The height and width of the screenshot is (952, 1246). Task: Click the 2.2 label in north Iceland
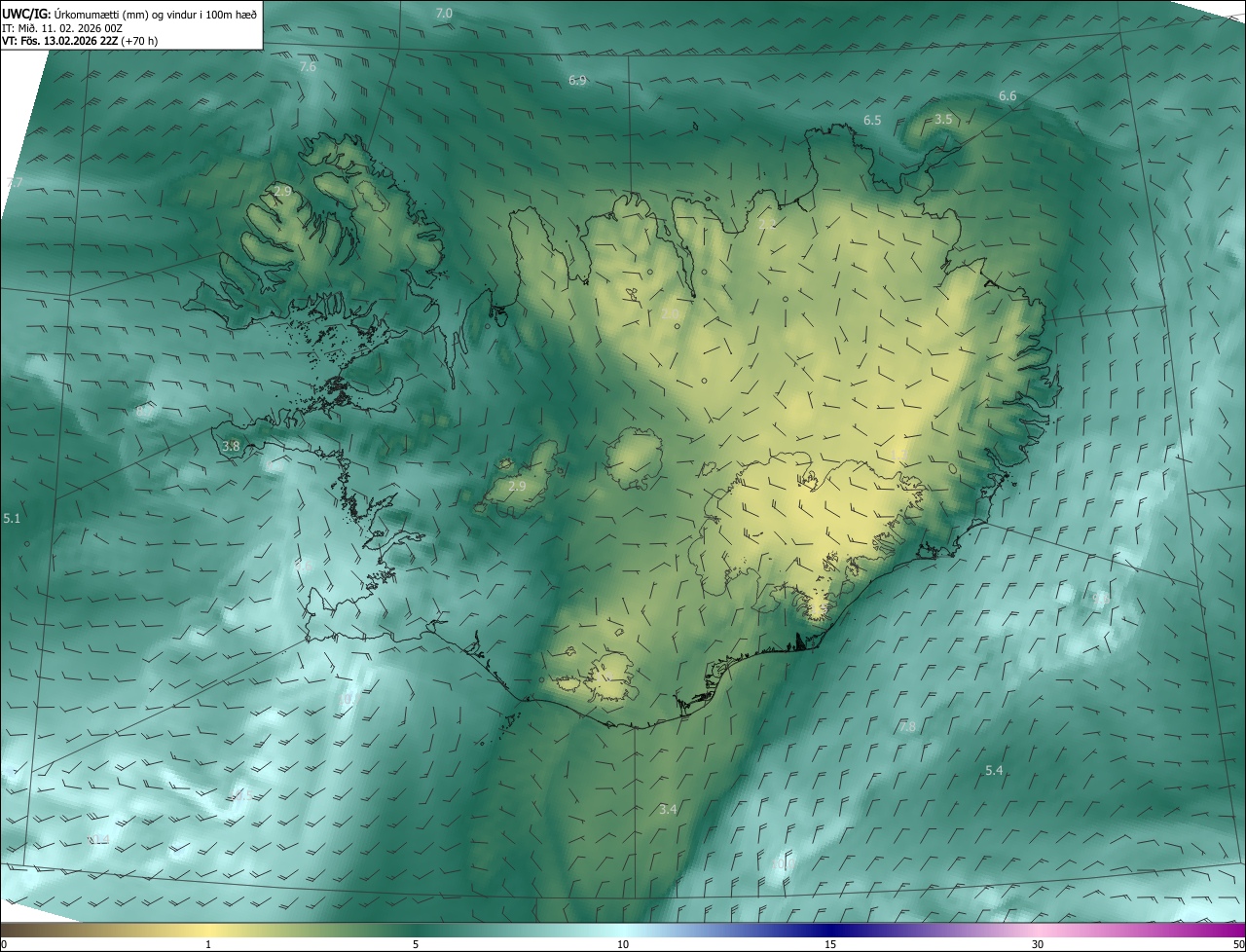click(767, 224)
